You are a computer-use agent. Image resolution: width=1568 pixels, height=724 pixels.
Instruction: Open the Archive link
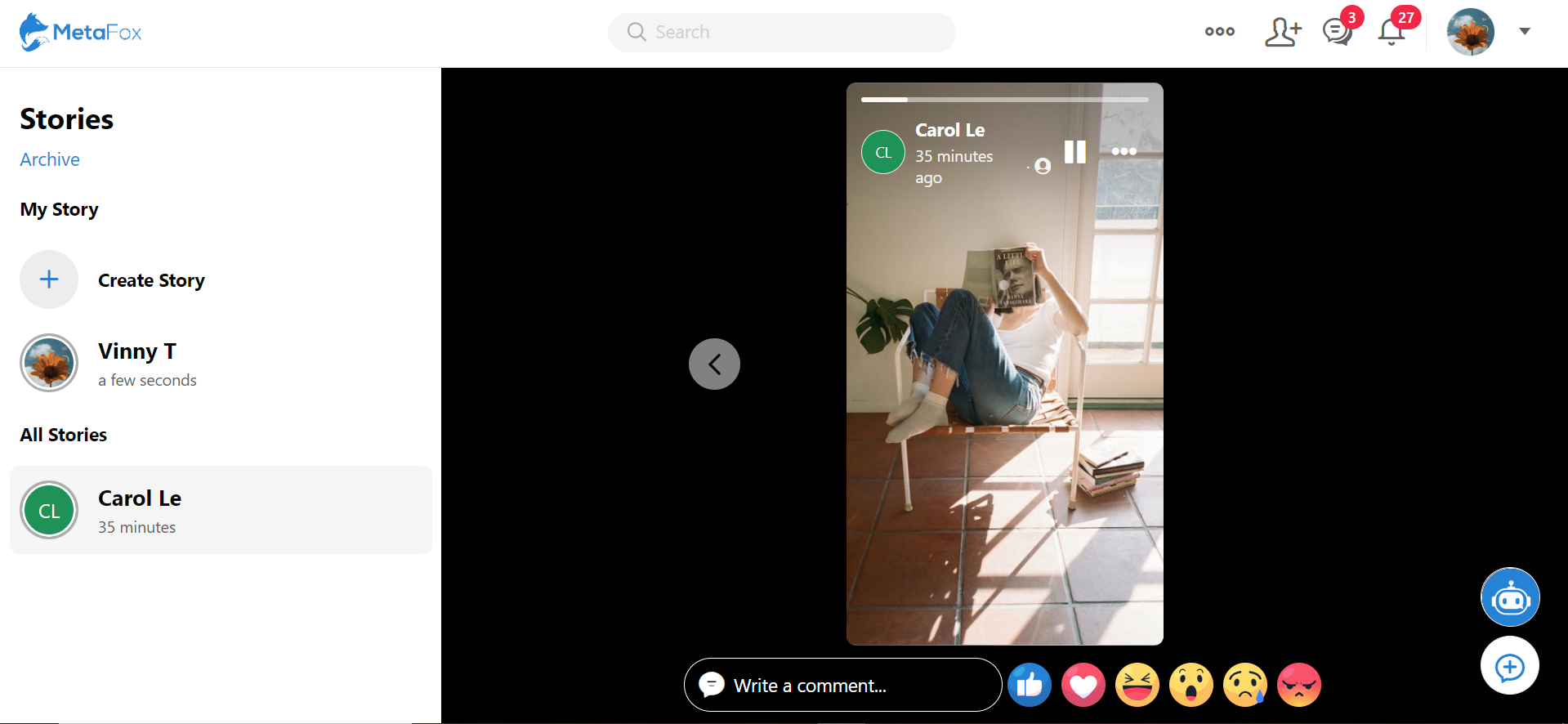pyautogui.click(x=50, y=159)
